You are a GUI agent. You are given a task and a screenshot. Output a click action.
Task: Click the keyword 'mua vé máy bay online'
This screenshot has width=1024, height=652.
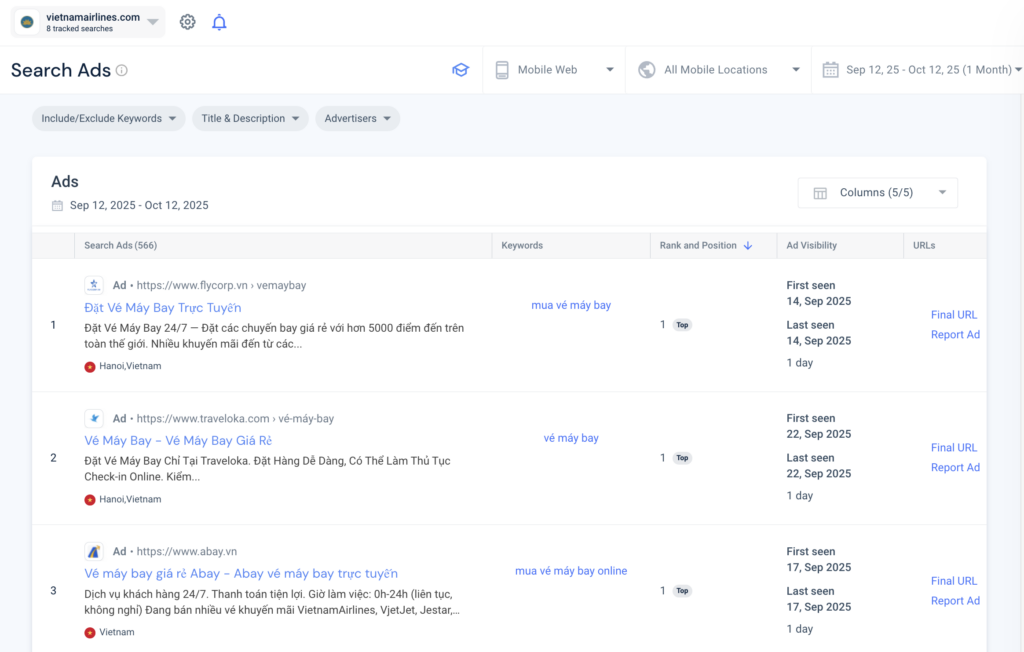tap(571, 571)
